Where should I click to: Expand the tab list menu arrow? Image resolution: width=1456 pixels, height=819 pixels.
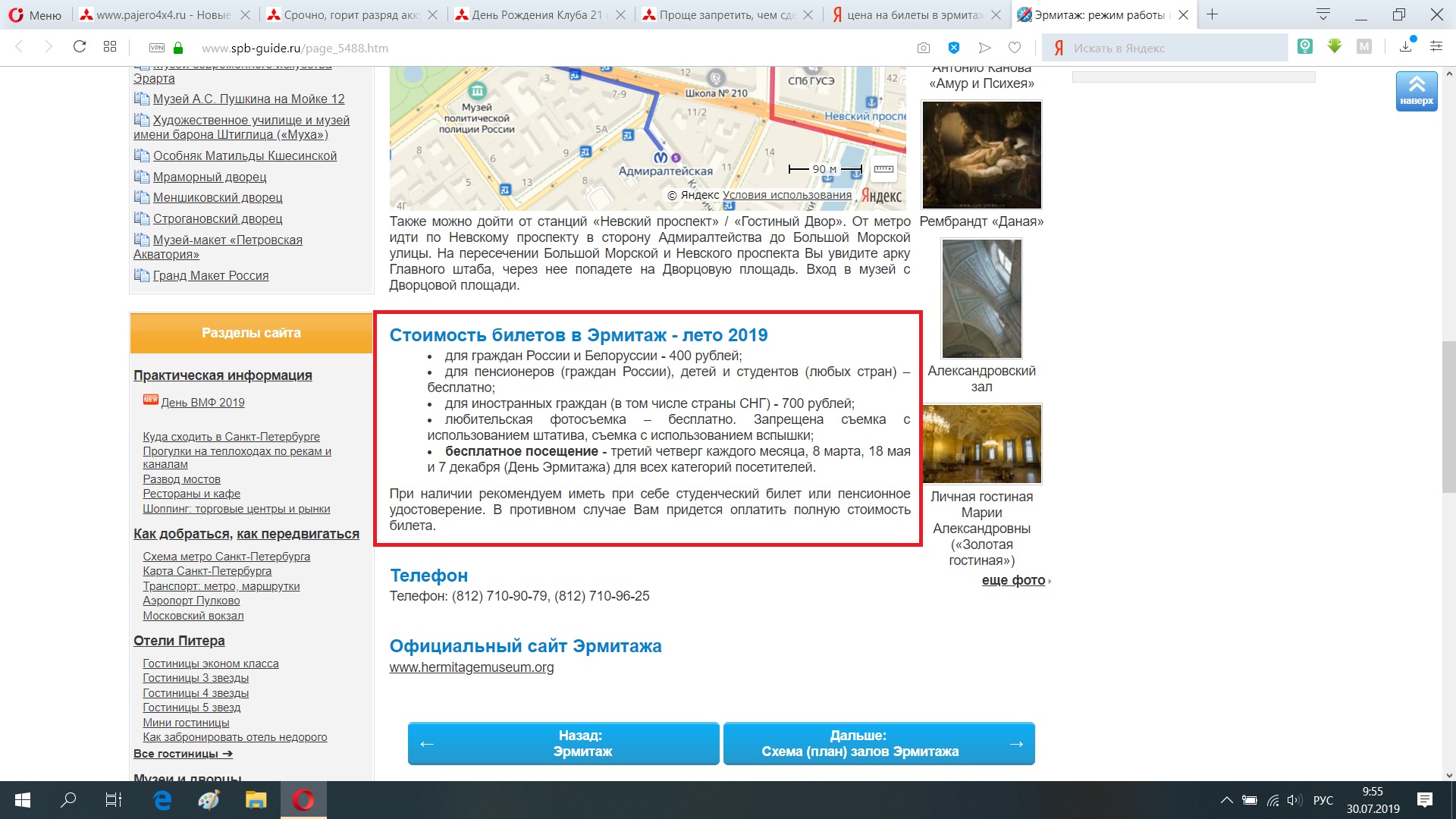pyautogui.click(x=1323, y=14)
